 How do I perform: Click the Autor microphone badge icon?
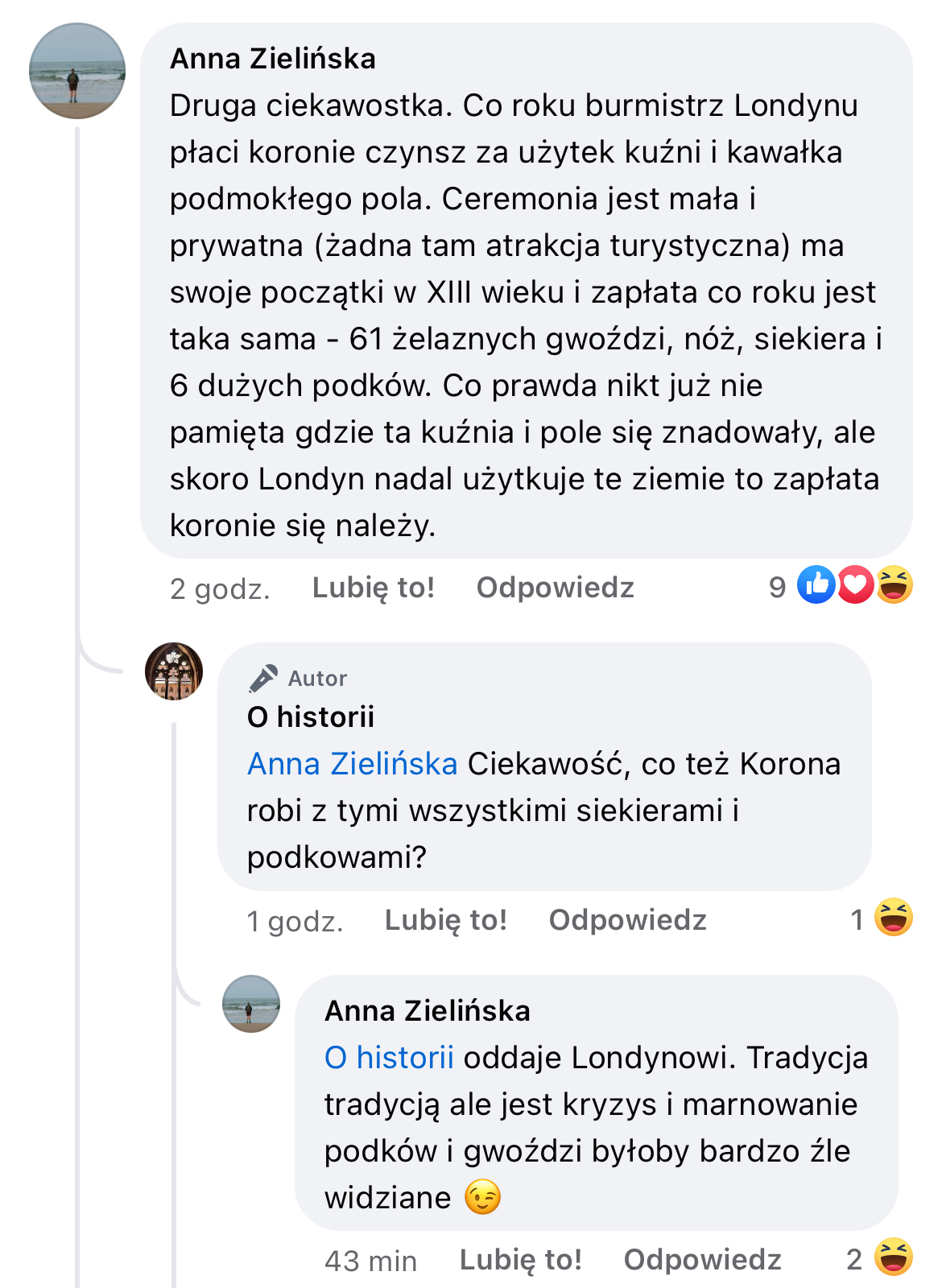tap(262, 679)
